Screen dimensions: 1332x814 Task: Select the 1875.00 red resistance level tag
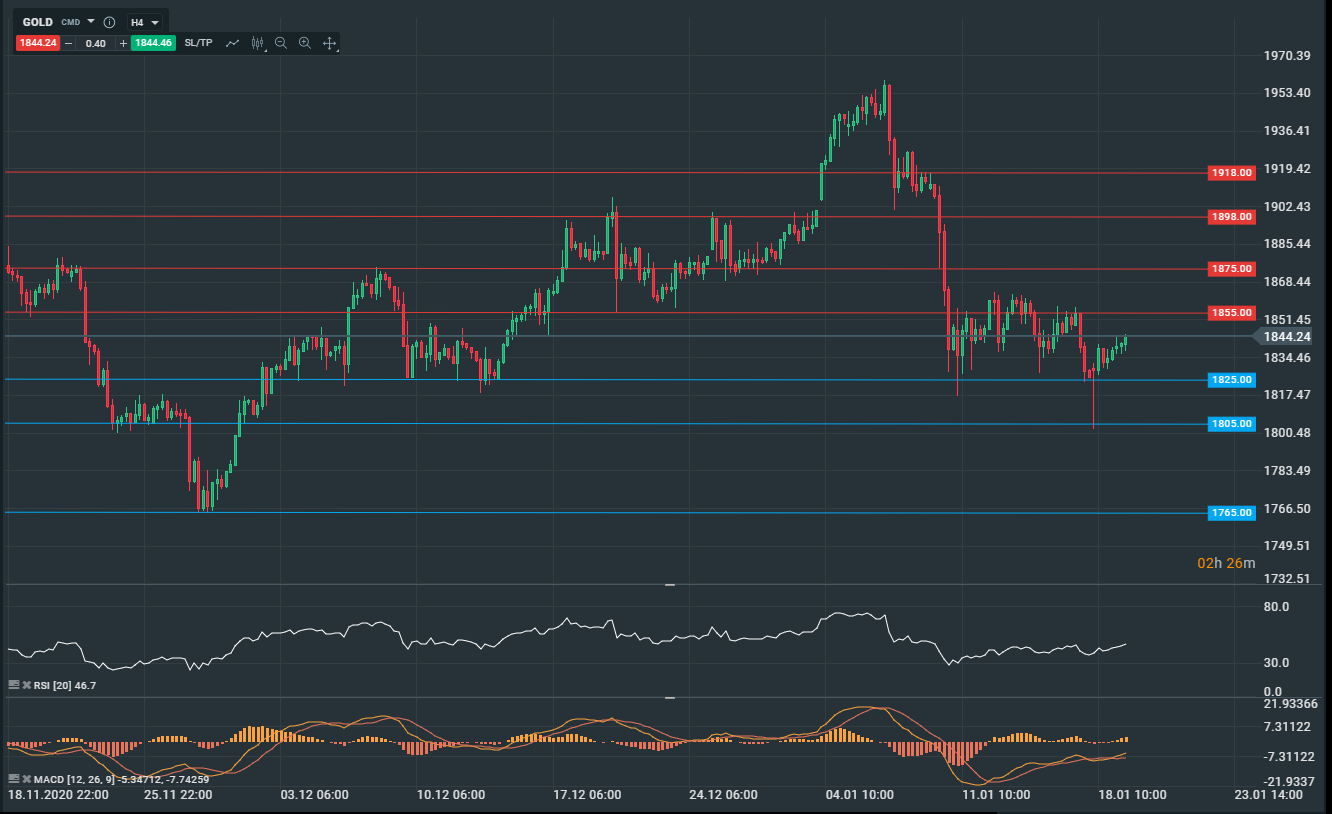(x=1231, y=269)
